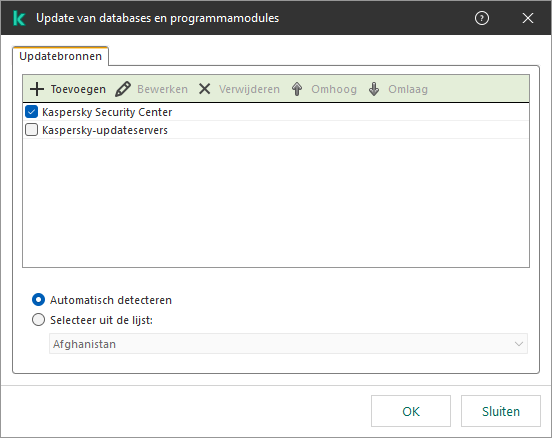Click the Verwijderen label
Image resolution: width=552 pixels, height=438 pixels.
point(249,89)
